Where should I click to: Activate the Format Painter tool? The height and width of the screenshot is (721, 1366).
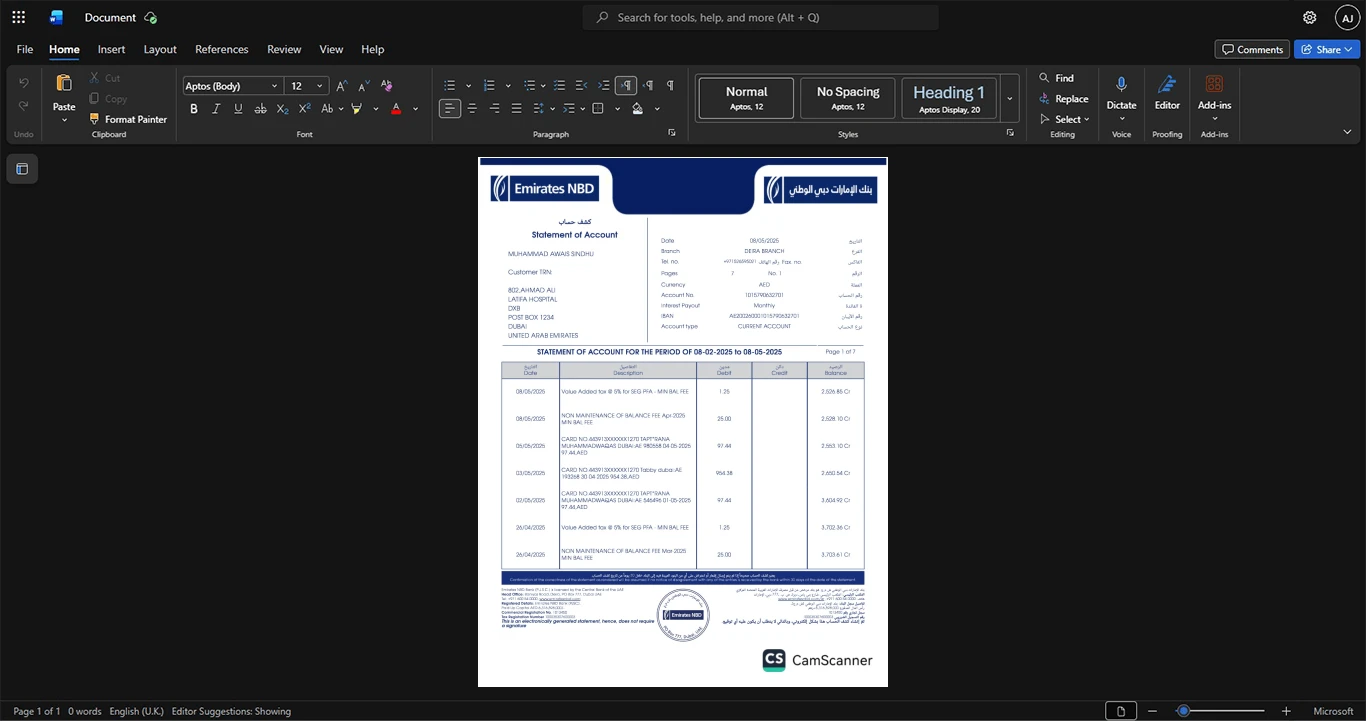(128, 119)
